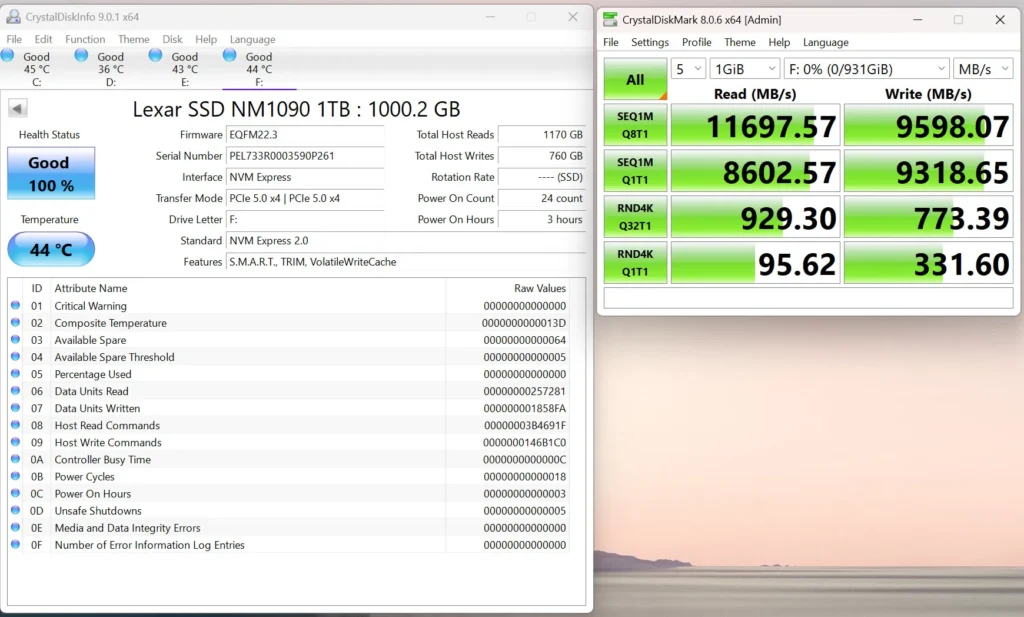Screen dimensions: 1024x617
Task: Click status orb for Host Read Commands
Action: [16, 424]
